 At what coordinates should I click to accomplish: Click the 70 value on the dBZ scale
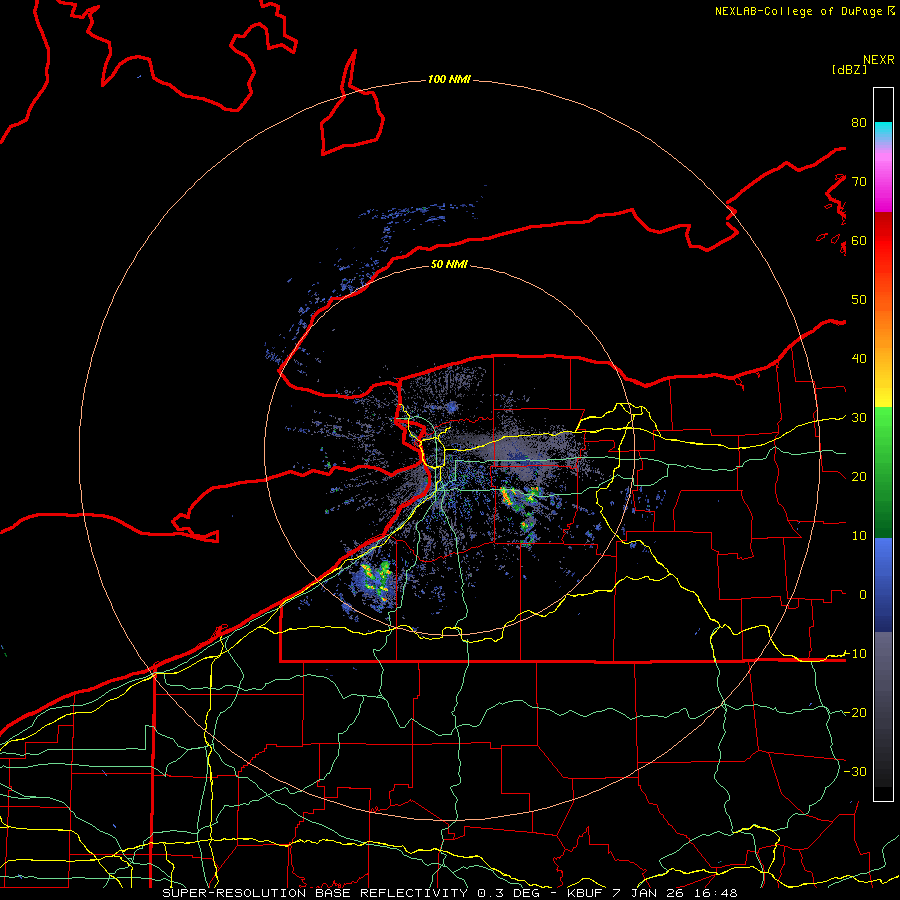[859, 181]
